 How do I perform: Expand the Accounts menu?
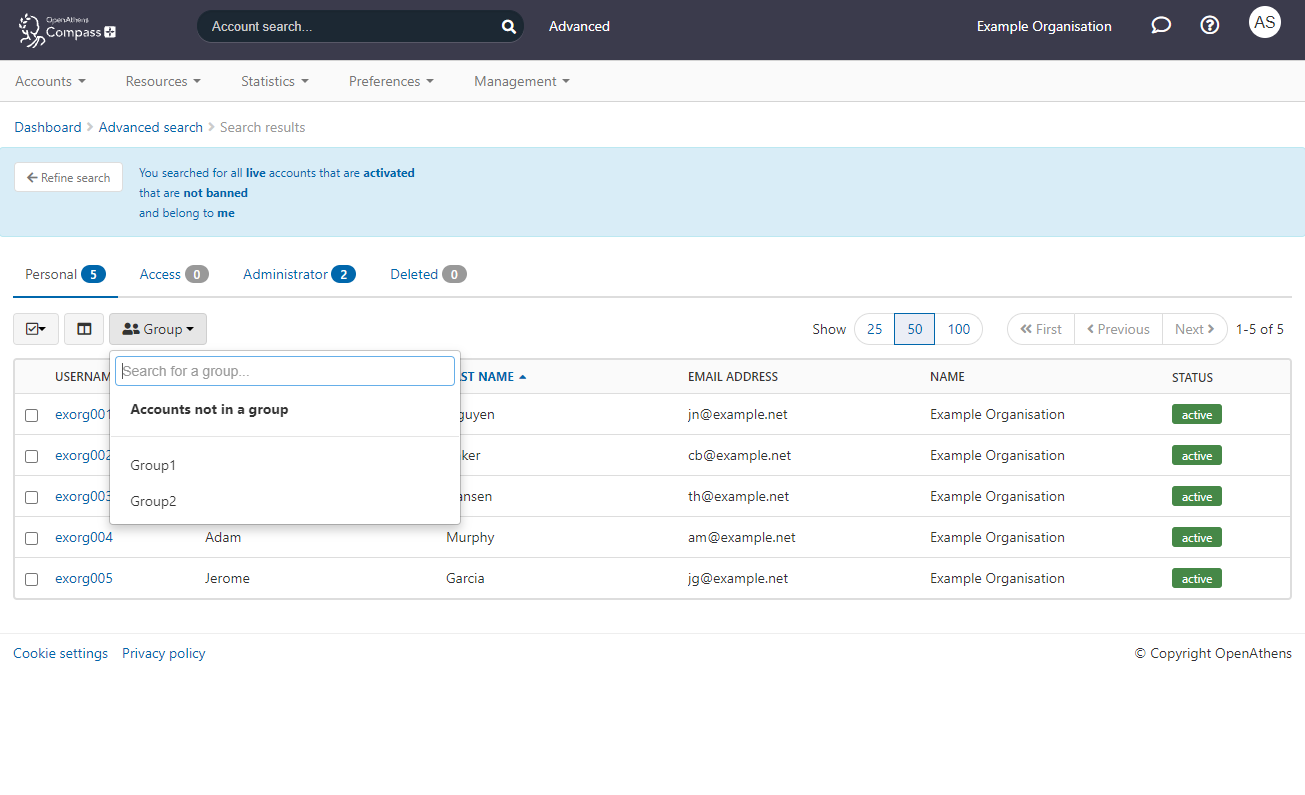[50, 81]
